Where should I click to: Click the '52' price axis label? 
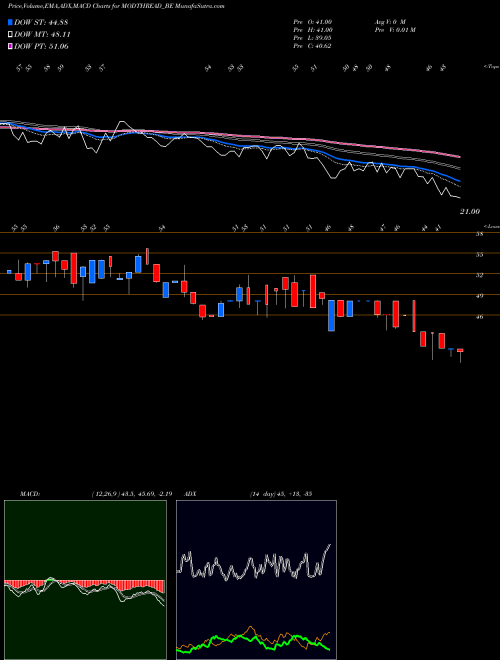click(x=479, y=275)
